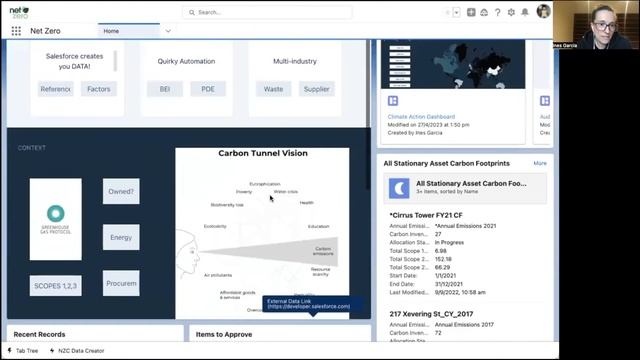Image resolution: width=640 pixels, height=360 pixels.
Task: Click the search magnifier icon
Action: tap(191, 13)
